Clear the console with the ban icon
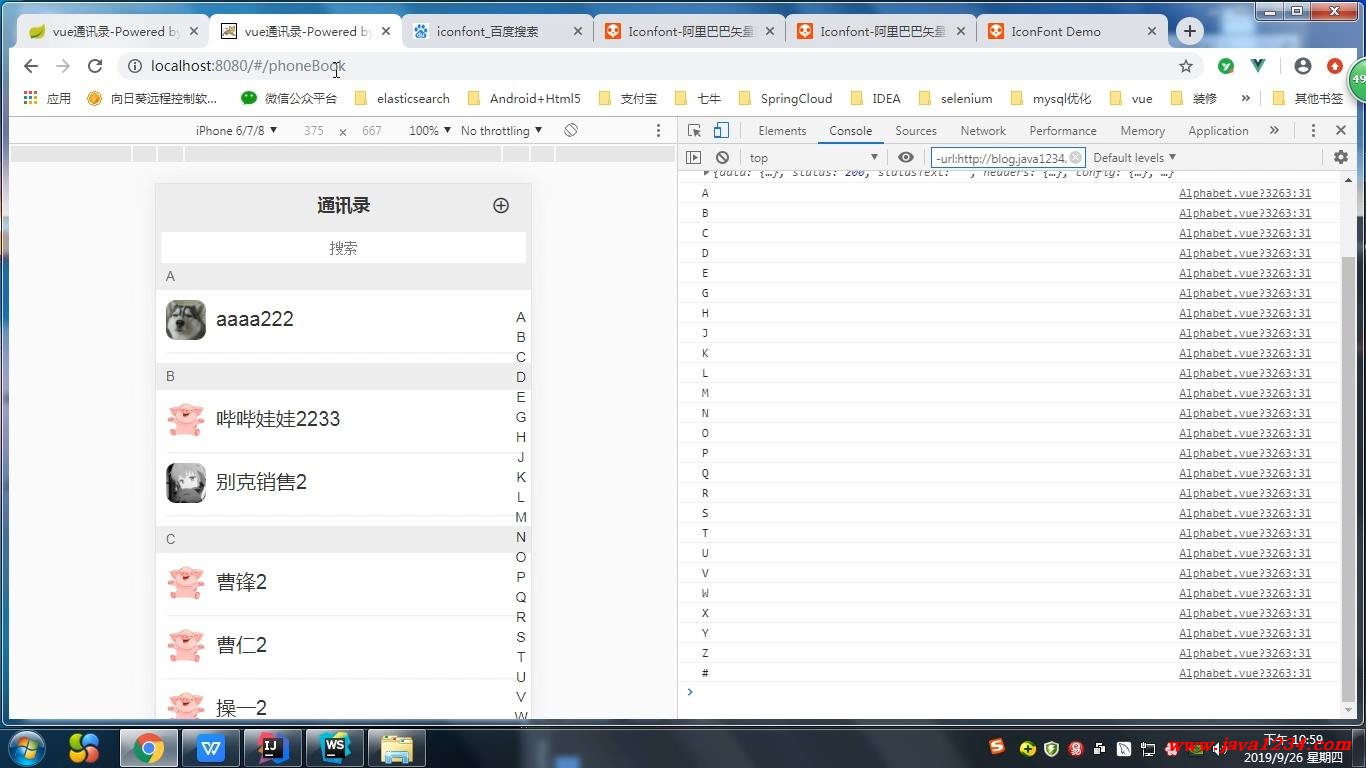Screen dimensions: 1366x768 [722, 157]
